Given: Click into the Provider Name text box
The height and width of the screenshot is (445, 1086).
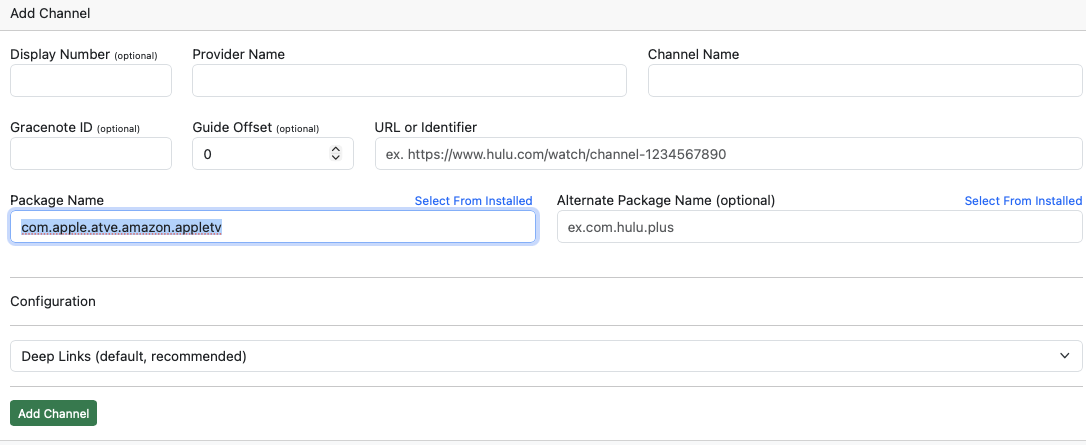Looking at the screenshot, I should (409, 81).
